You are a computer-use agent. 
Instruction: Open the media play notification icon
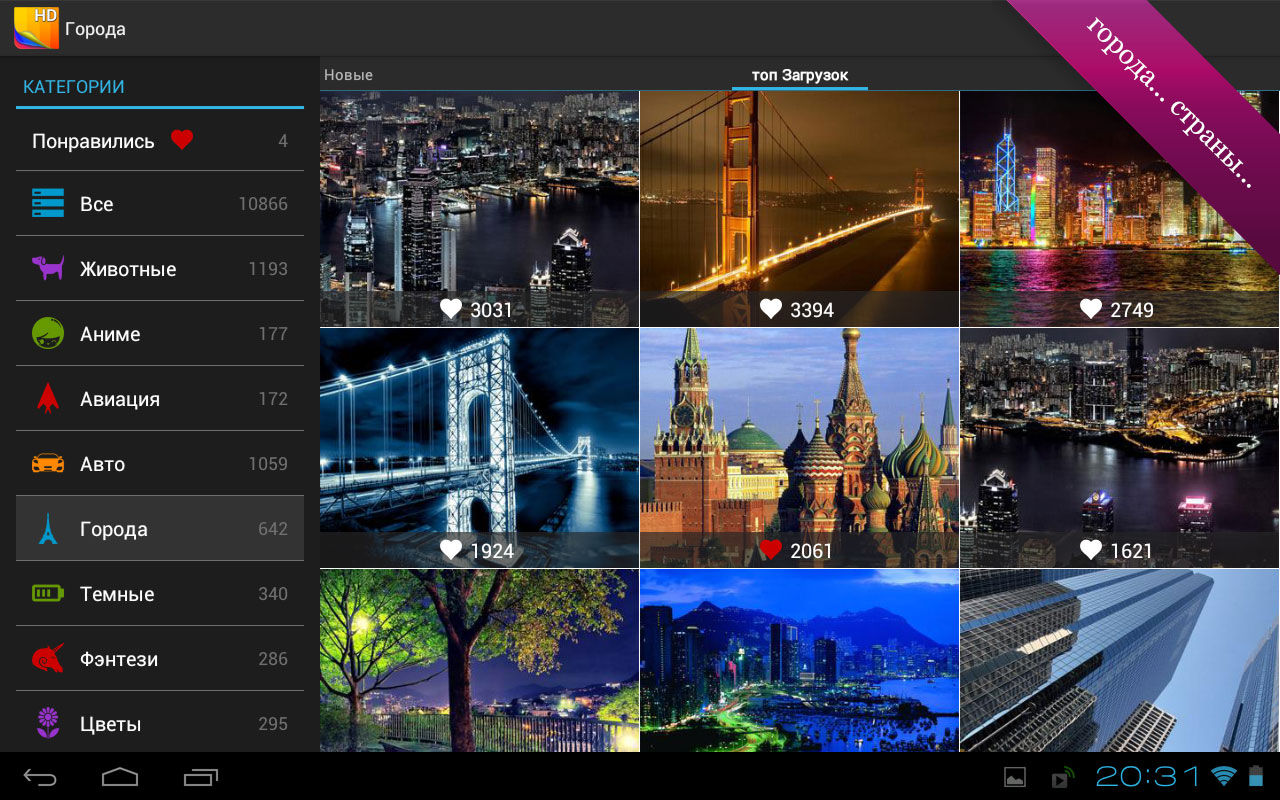click(1062, 777)
